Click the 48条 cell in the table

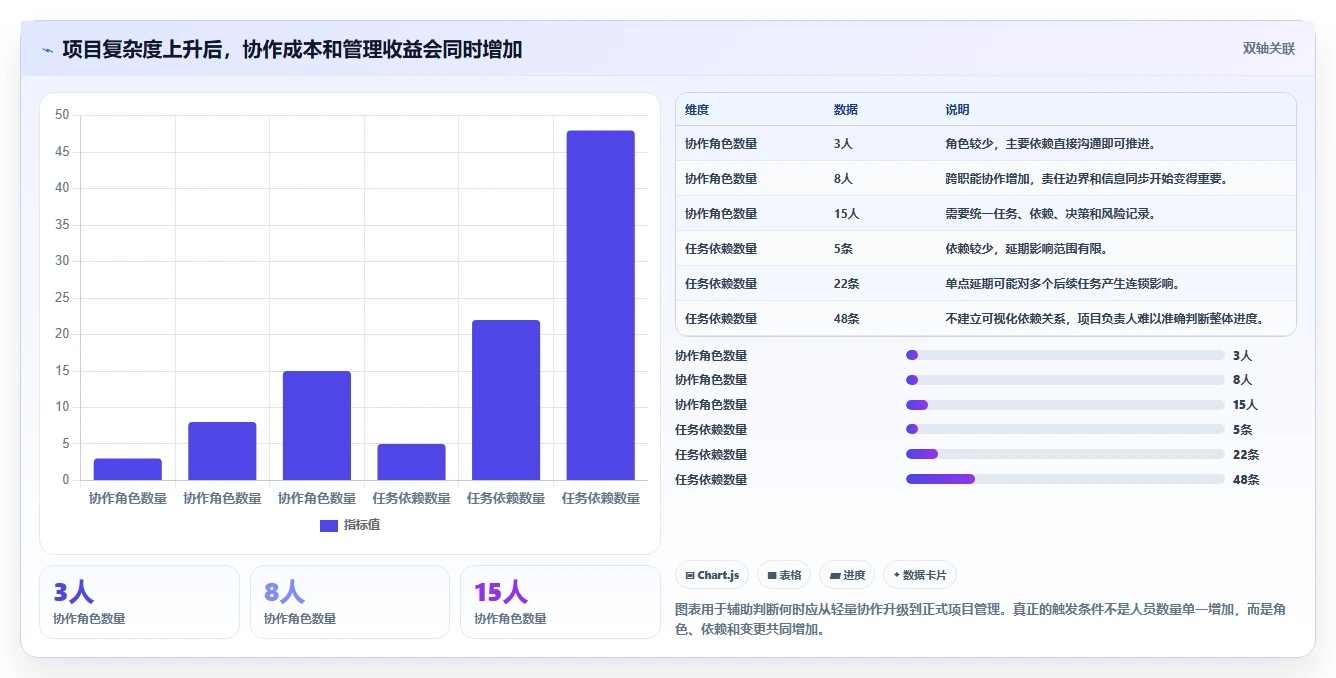click(846, 319)
